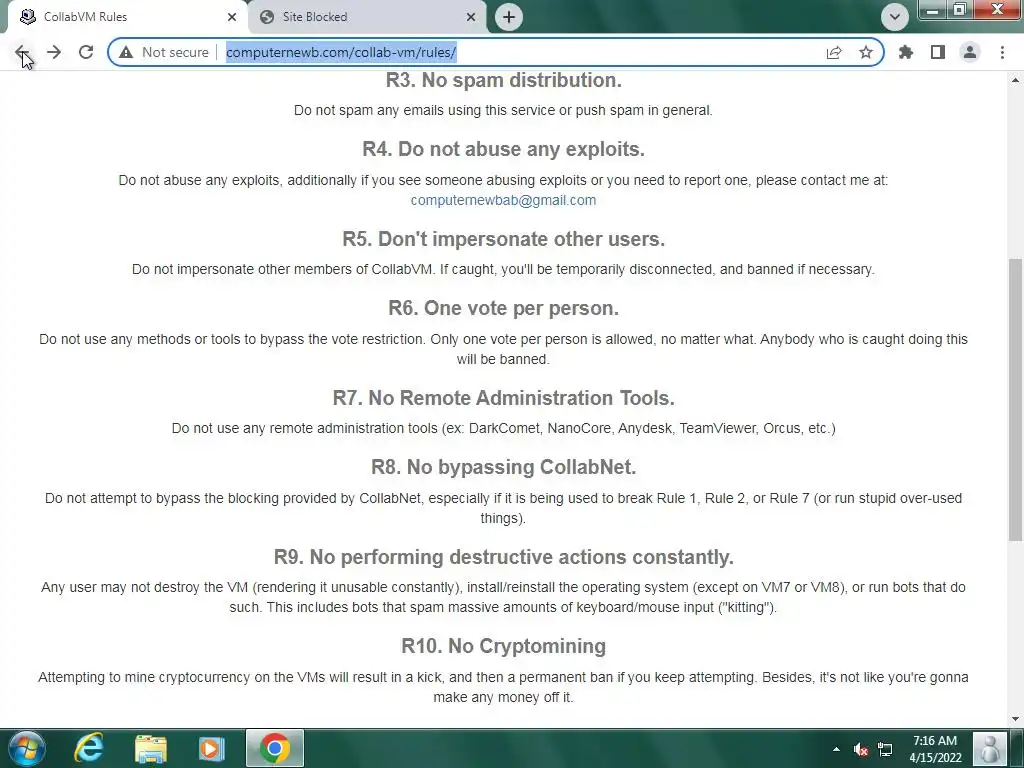Click the 'Not secure' label in address bar
1024x768 pixels.
[175, 52]
